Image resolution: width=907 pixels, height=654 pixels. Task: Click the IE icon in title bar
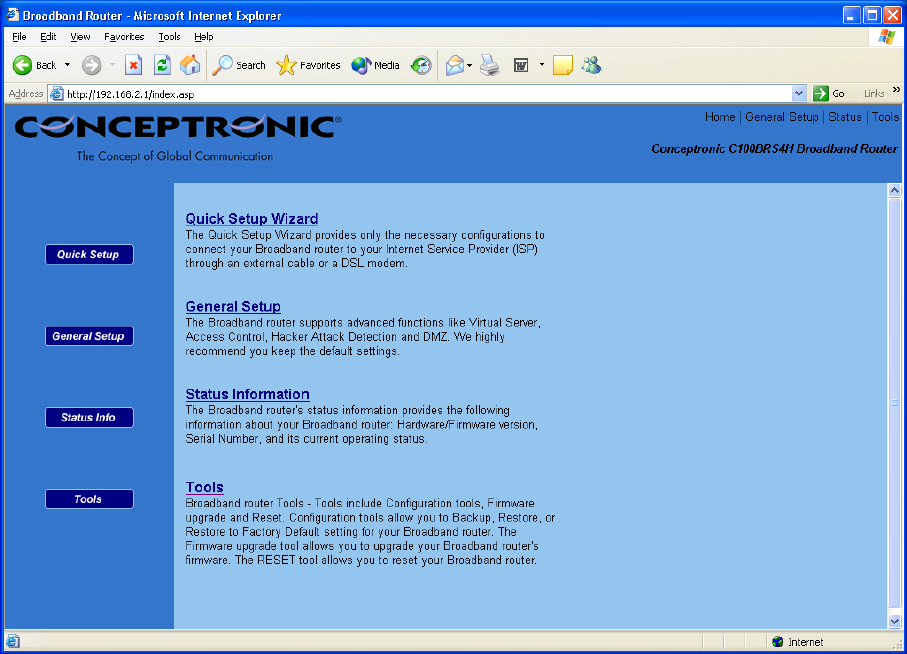coord(13,15)
